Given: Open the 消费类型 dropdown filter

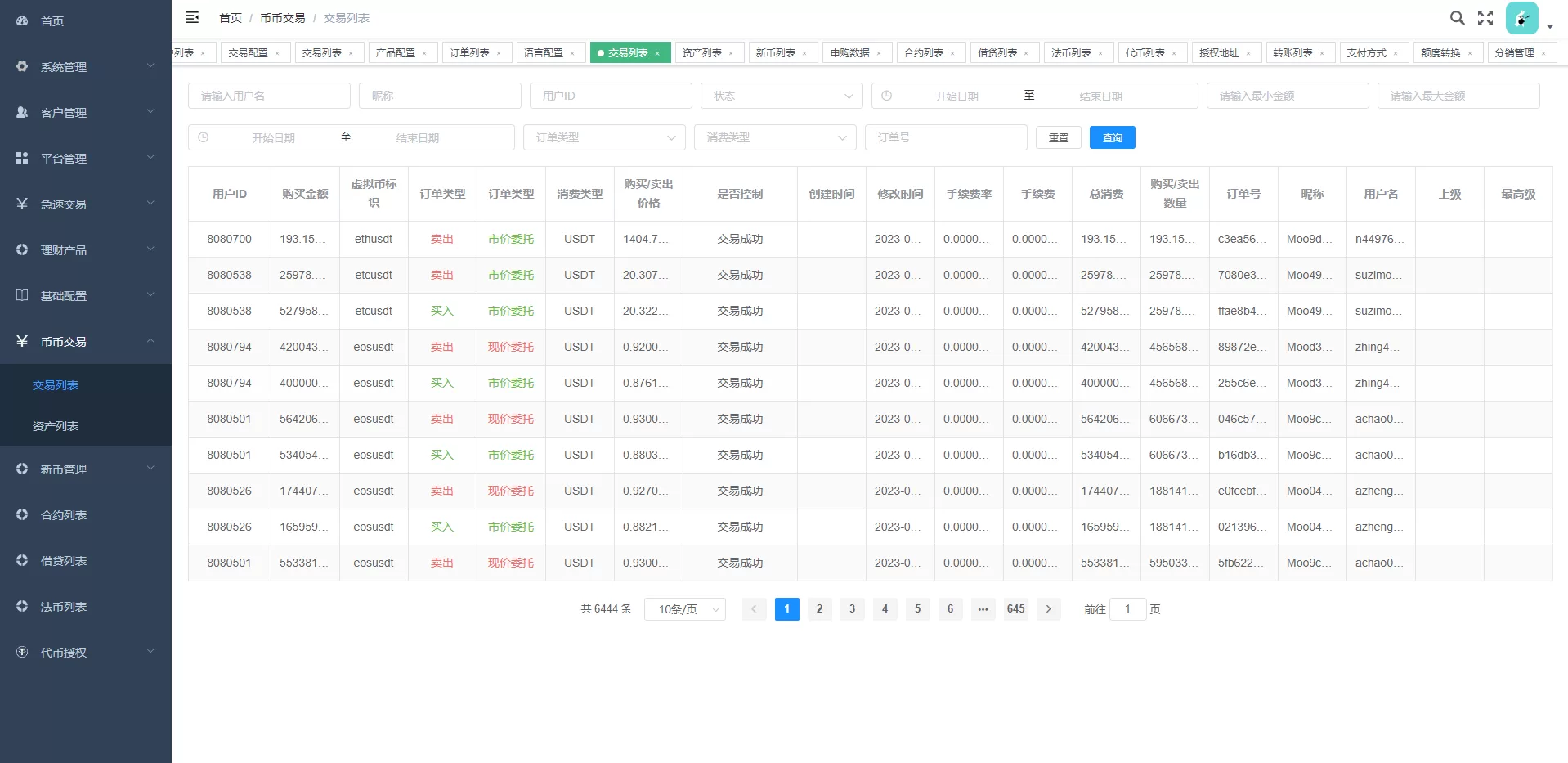Looking at the screenshot, I should 774,137.
